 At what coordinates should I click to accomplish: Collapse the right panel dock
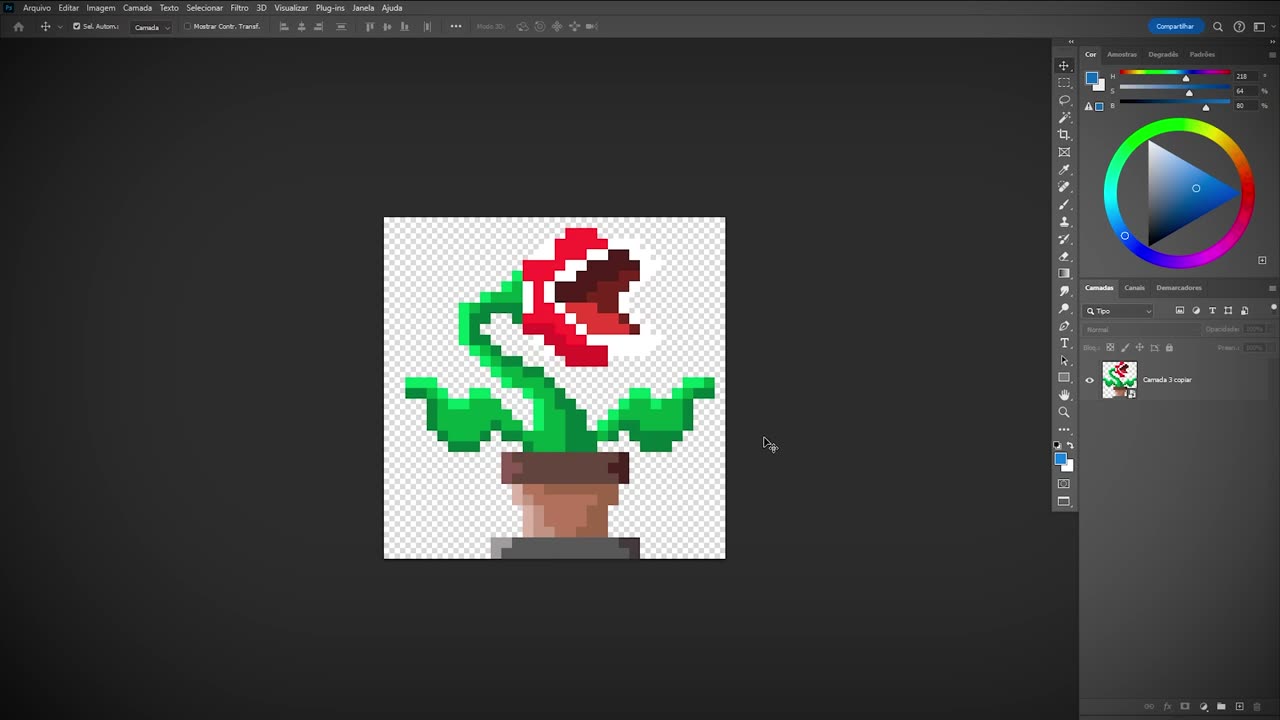click(1272, 42)
